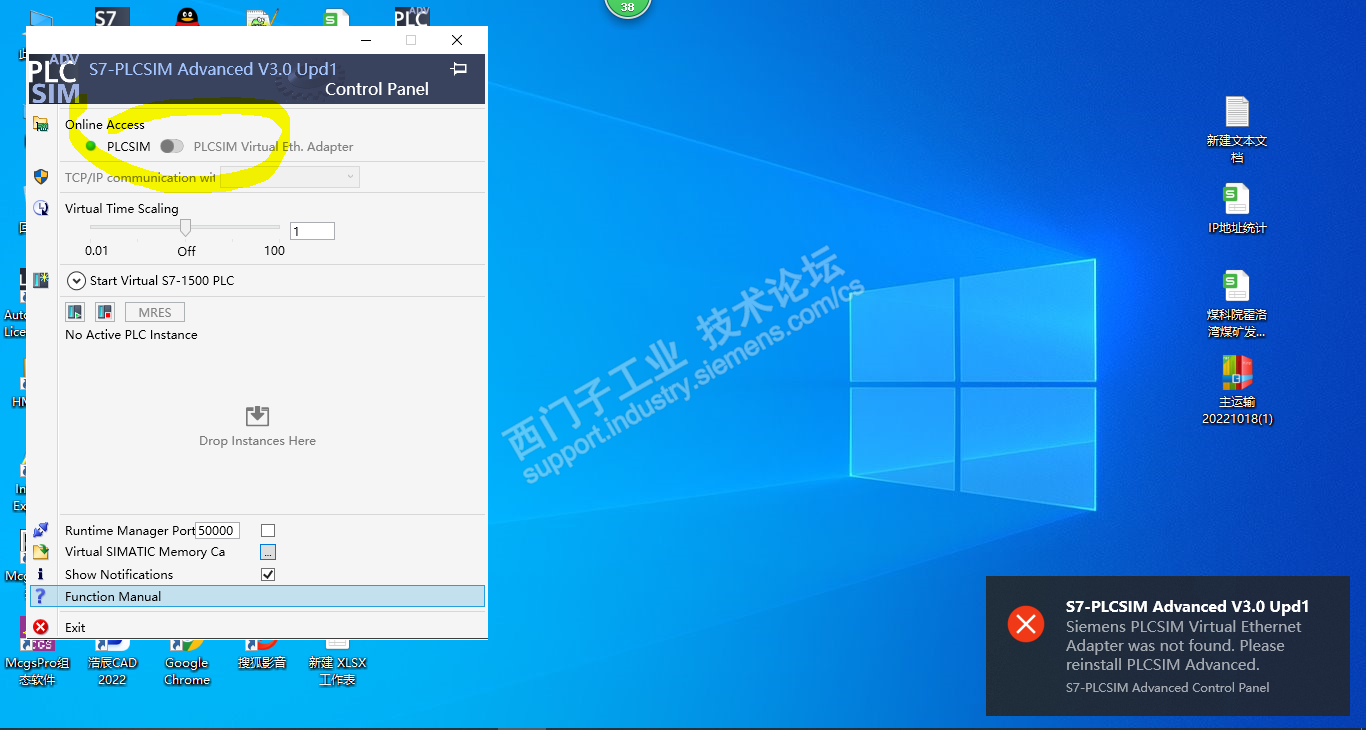
Task: Minimize the PLCSIM Advanced Control Panel window
Action: 366,40
